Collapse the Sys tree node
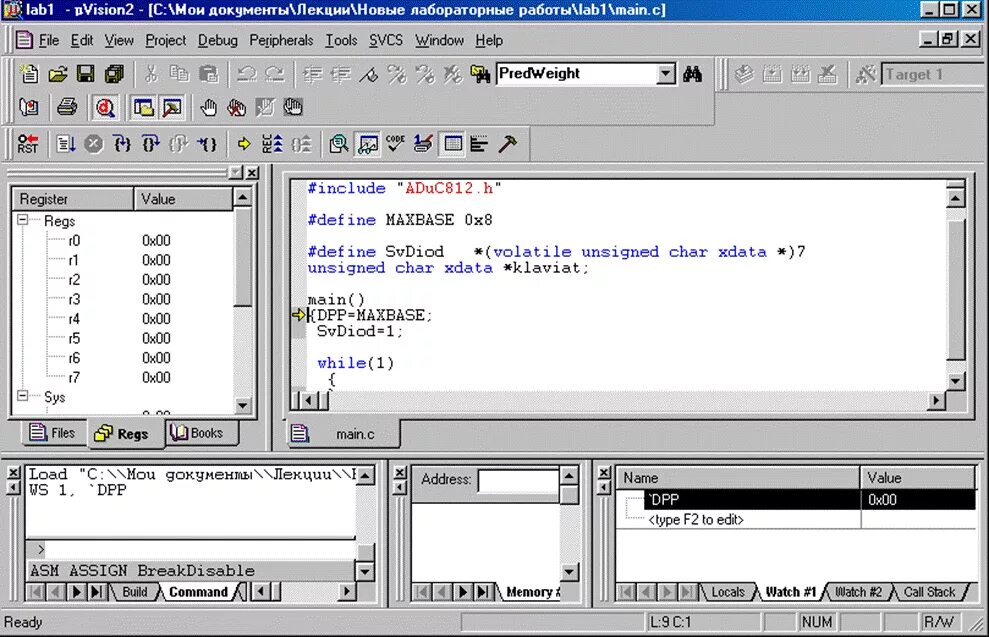 23,396
